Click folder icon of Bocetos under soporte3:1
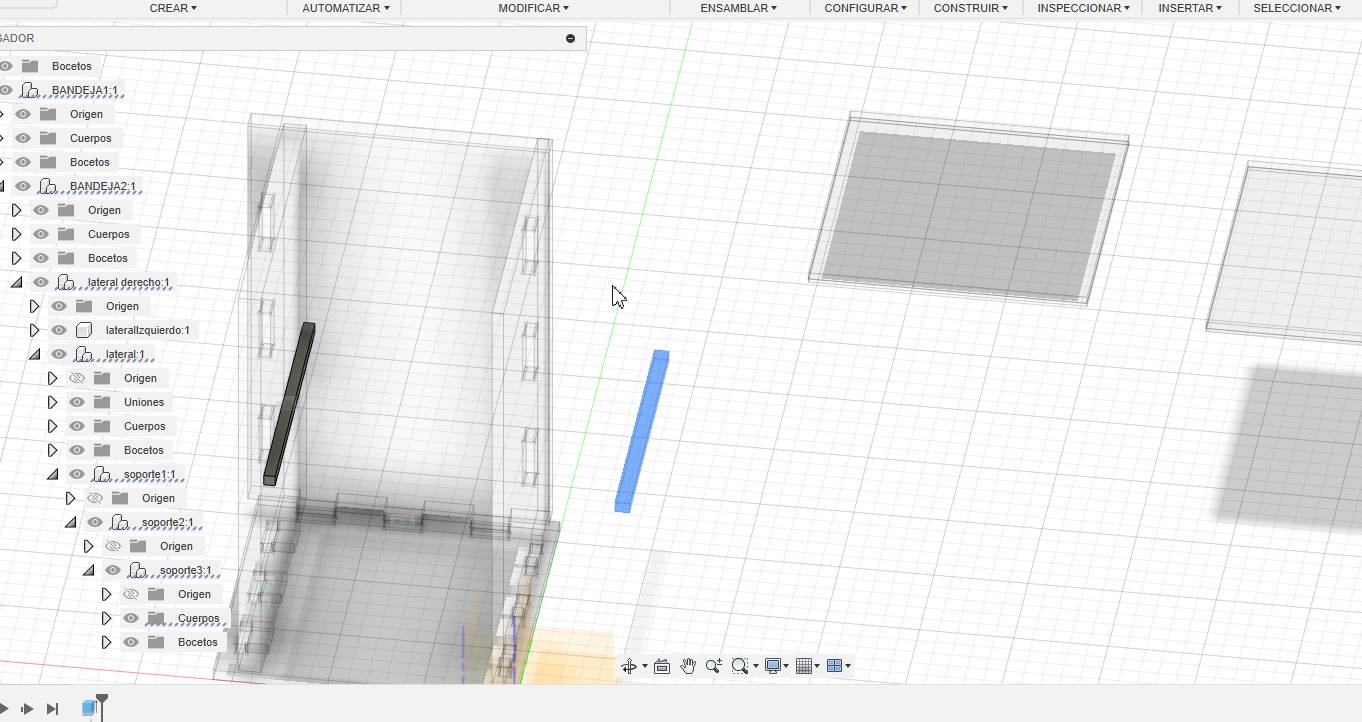Viewport: 1362px width, 722px height. [x=156, y=642]
